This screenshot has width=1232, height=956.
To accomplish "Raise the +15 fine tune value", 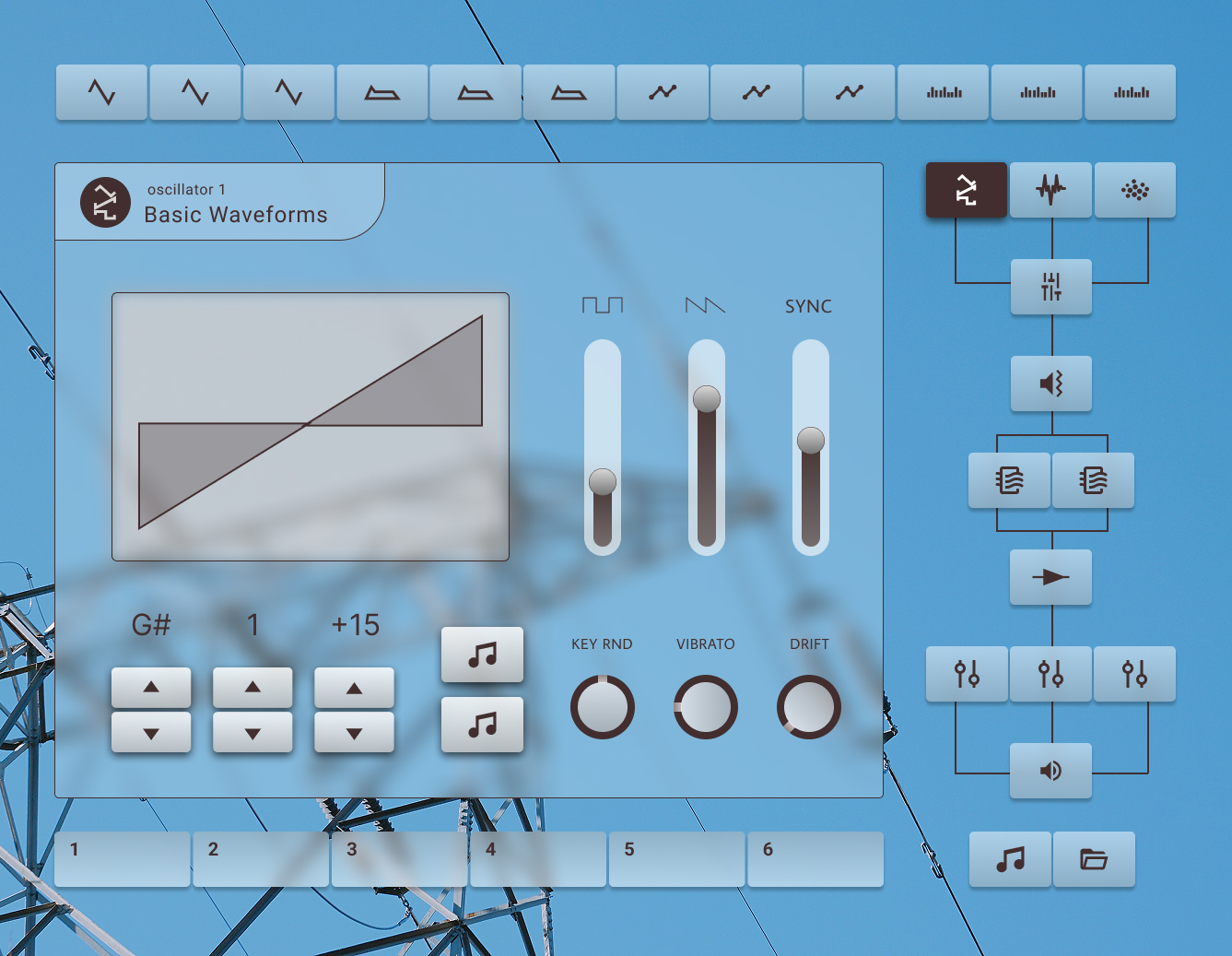I will point(354,688).
